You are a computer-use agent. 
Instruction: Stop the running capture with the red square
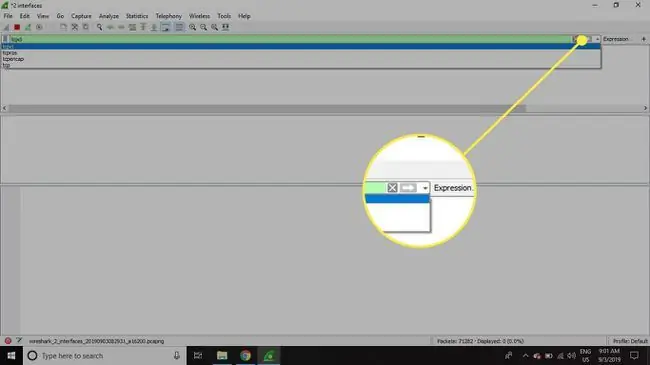(x=17, y=27)
